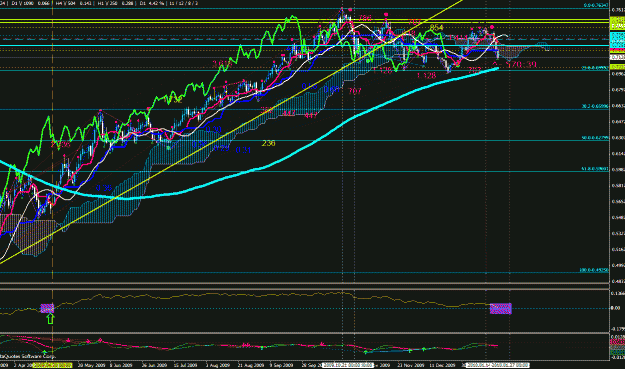Click the white crosshair date label 2009.10.21
The height and width of the screenshot is (369, 625).
348,365
